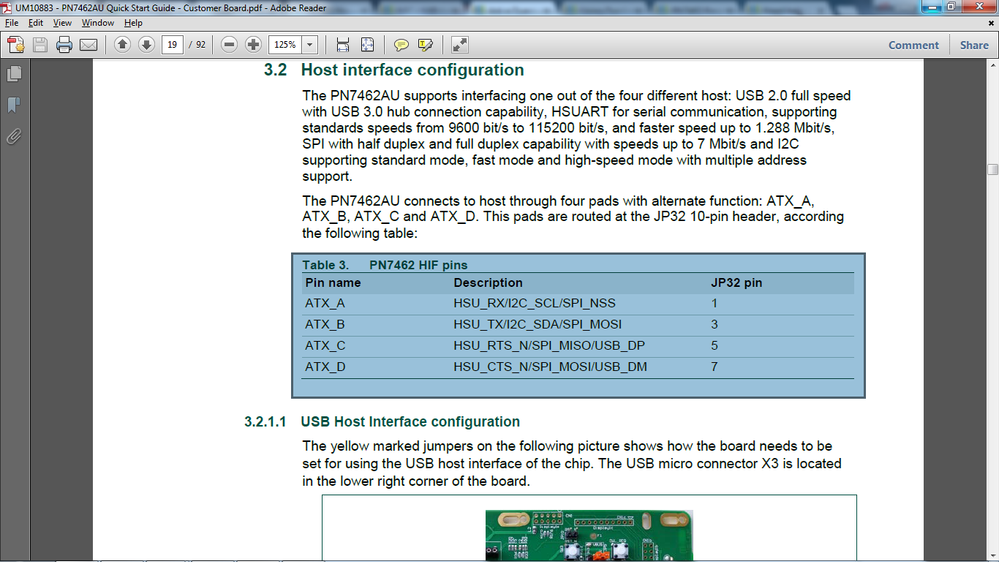The width and height of the screenshot is (999, 562).
Task: Zoom out with the minus button
Action: (229, 45)
